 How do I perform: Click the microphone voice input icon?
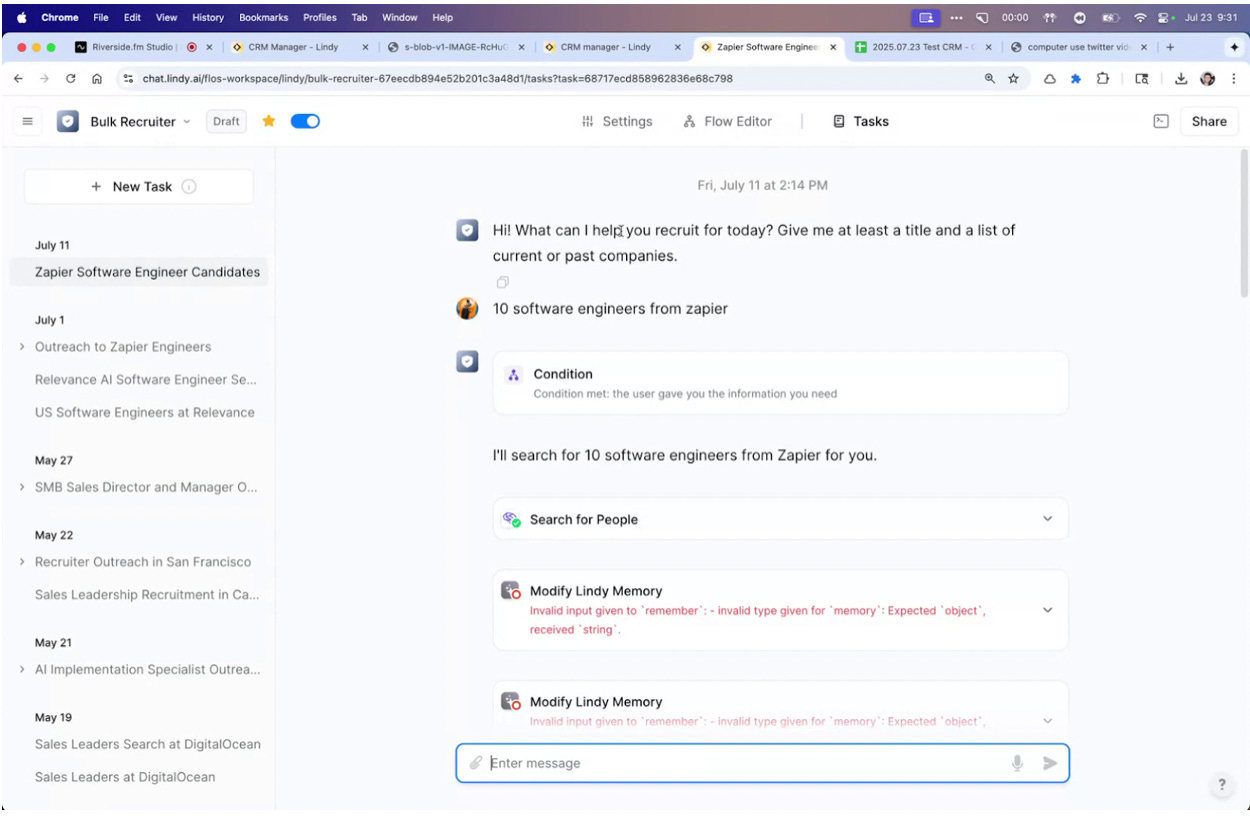tap(1017, 763)
